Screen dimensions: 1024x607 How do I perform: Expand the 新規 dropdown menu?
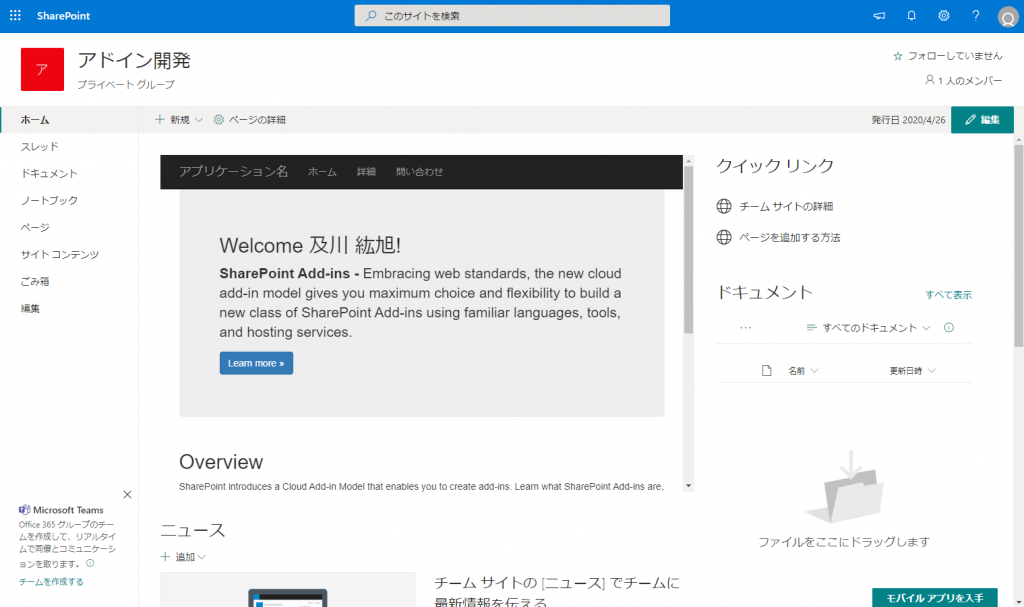[179, 120]
